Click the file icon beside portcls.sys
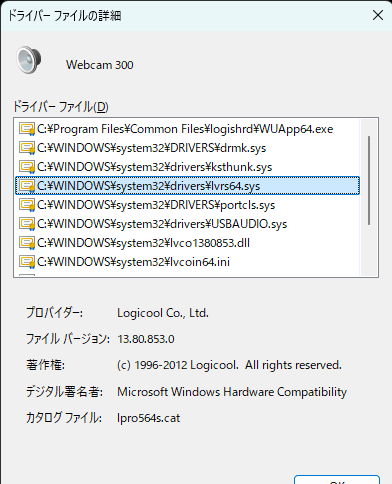 [x=27, y=205]
